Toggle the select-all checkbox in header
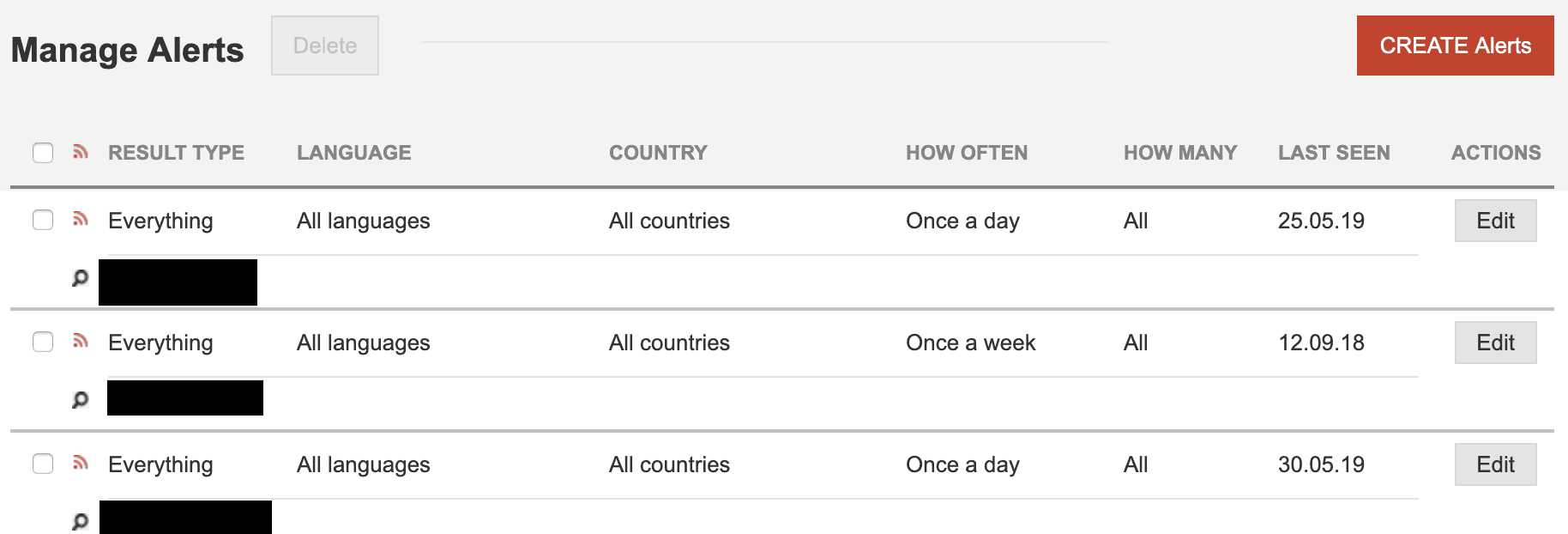 pyautogui.click(x=43, y=153)
